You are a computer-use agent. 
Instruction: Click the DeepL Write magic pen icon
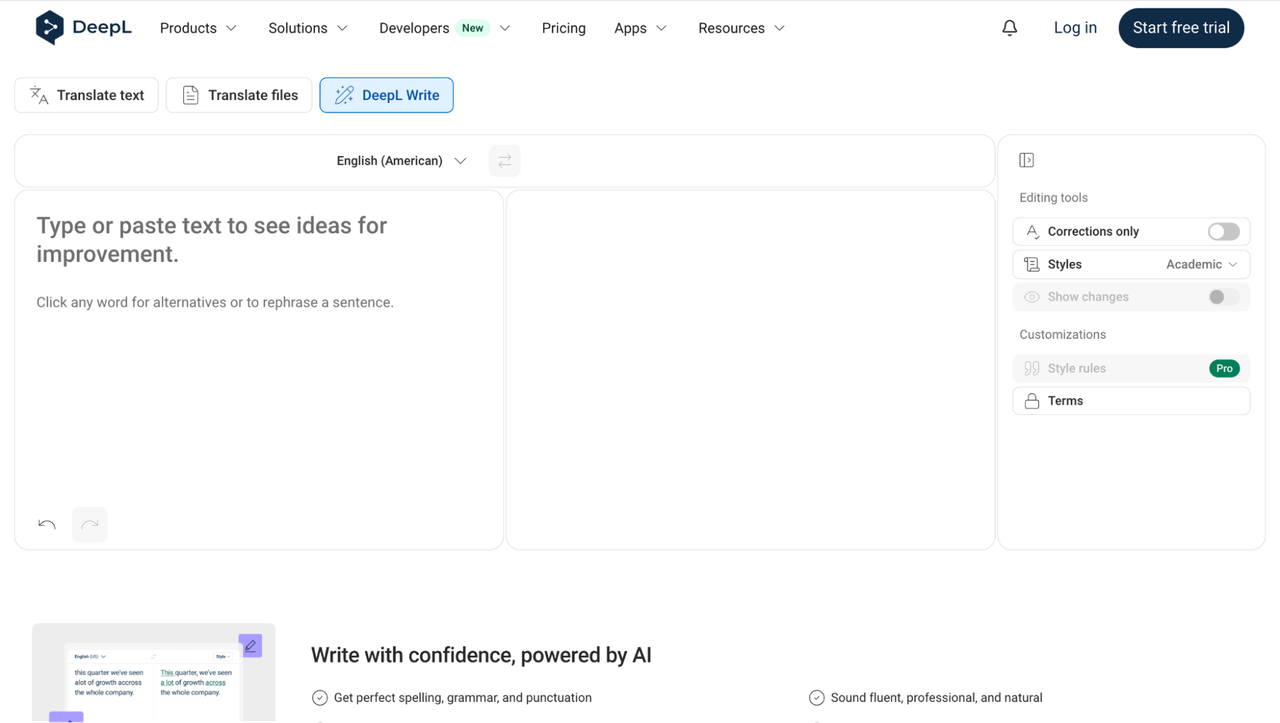click(344, 95)
